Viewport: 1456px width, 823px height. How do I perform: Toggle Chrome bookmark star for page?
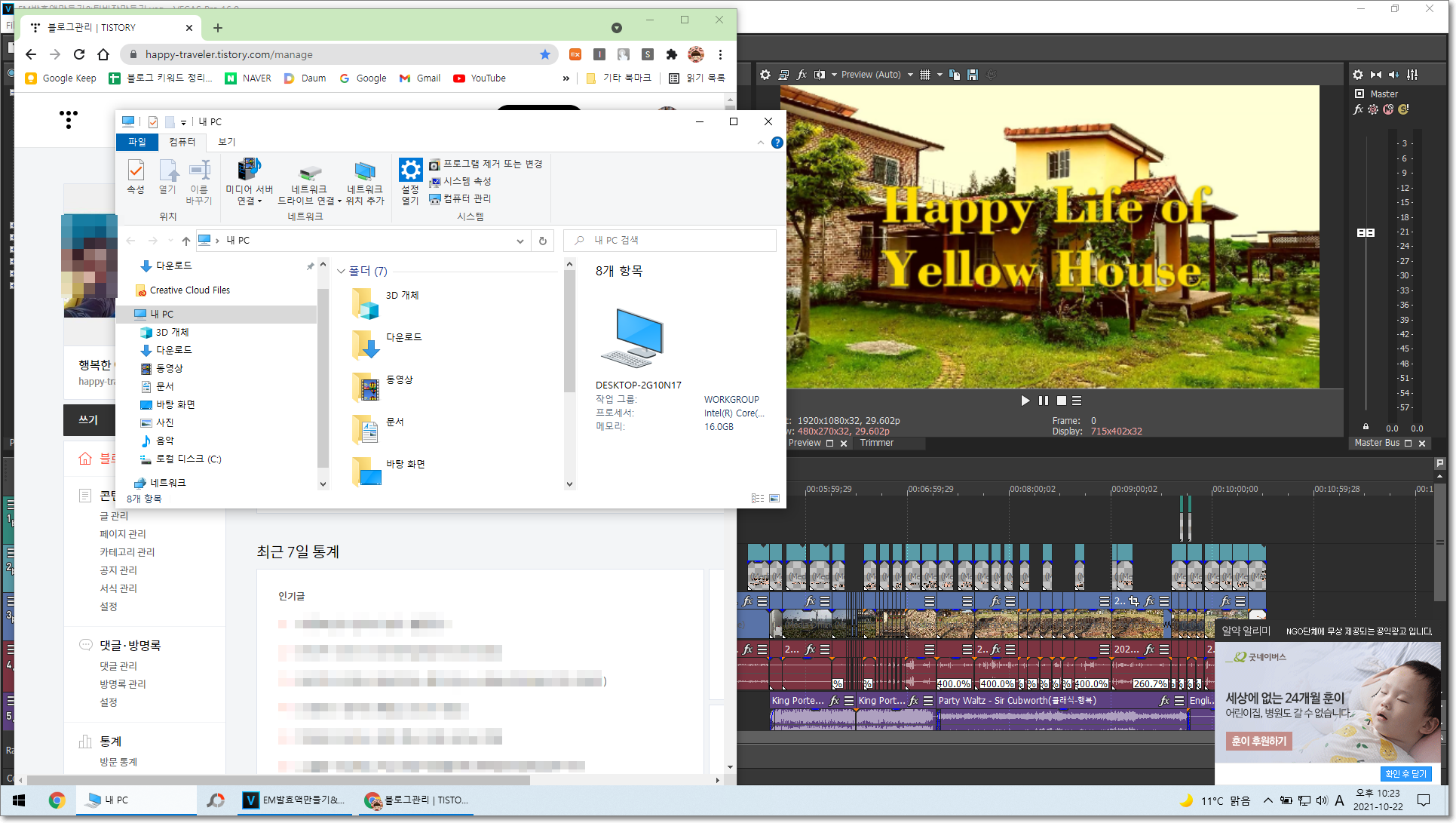[545, 54]
